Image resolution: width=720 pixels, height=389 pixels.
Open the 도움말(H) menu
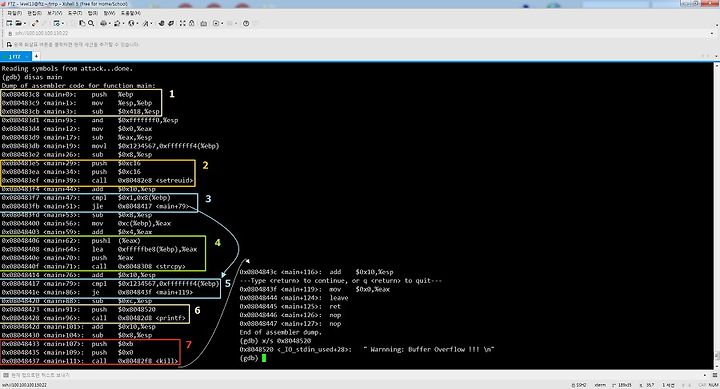131,13
